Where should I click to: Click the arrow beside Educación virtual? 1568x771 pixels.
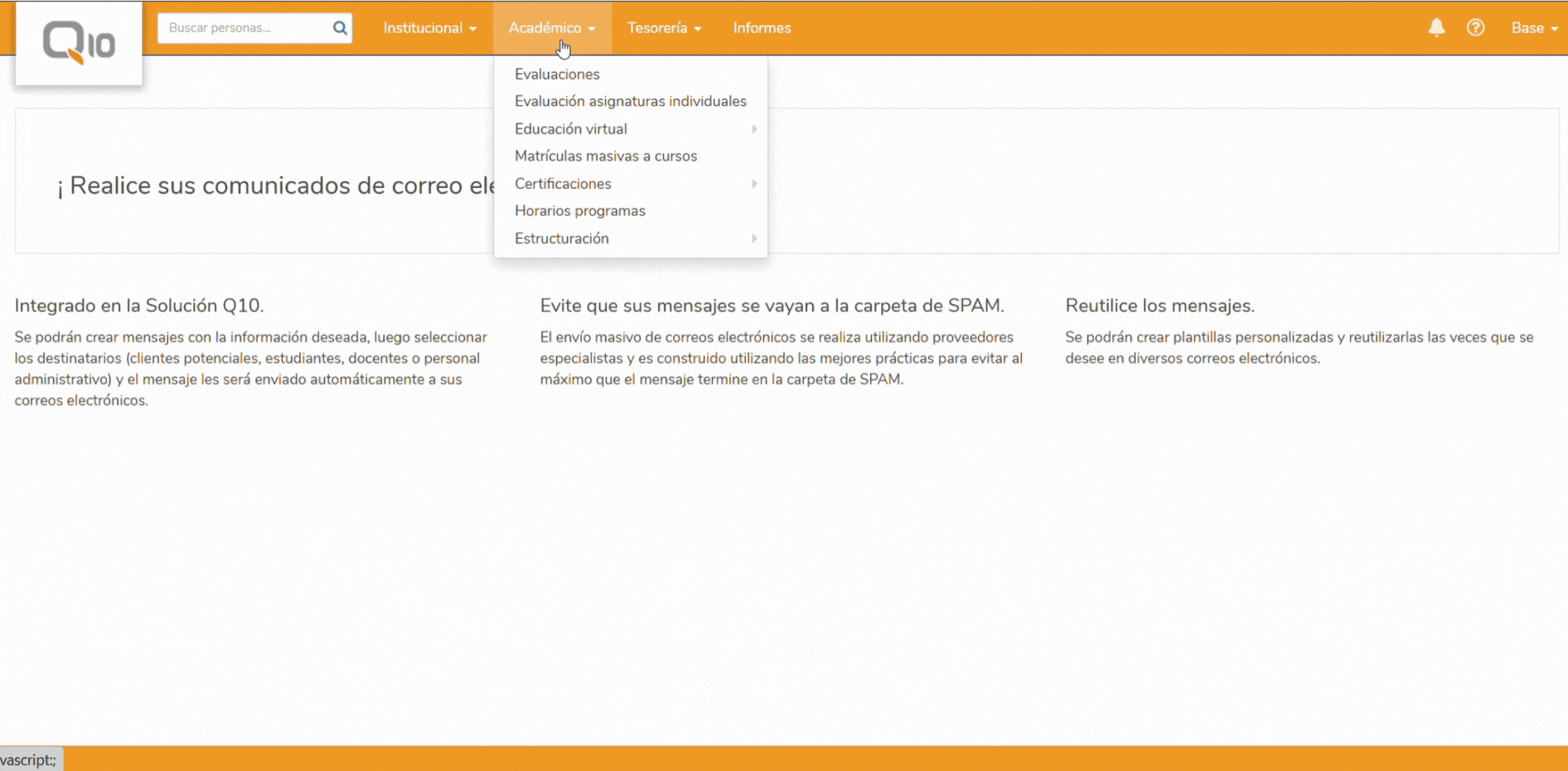pyautogui.click(x=754, y=129)
